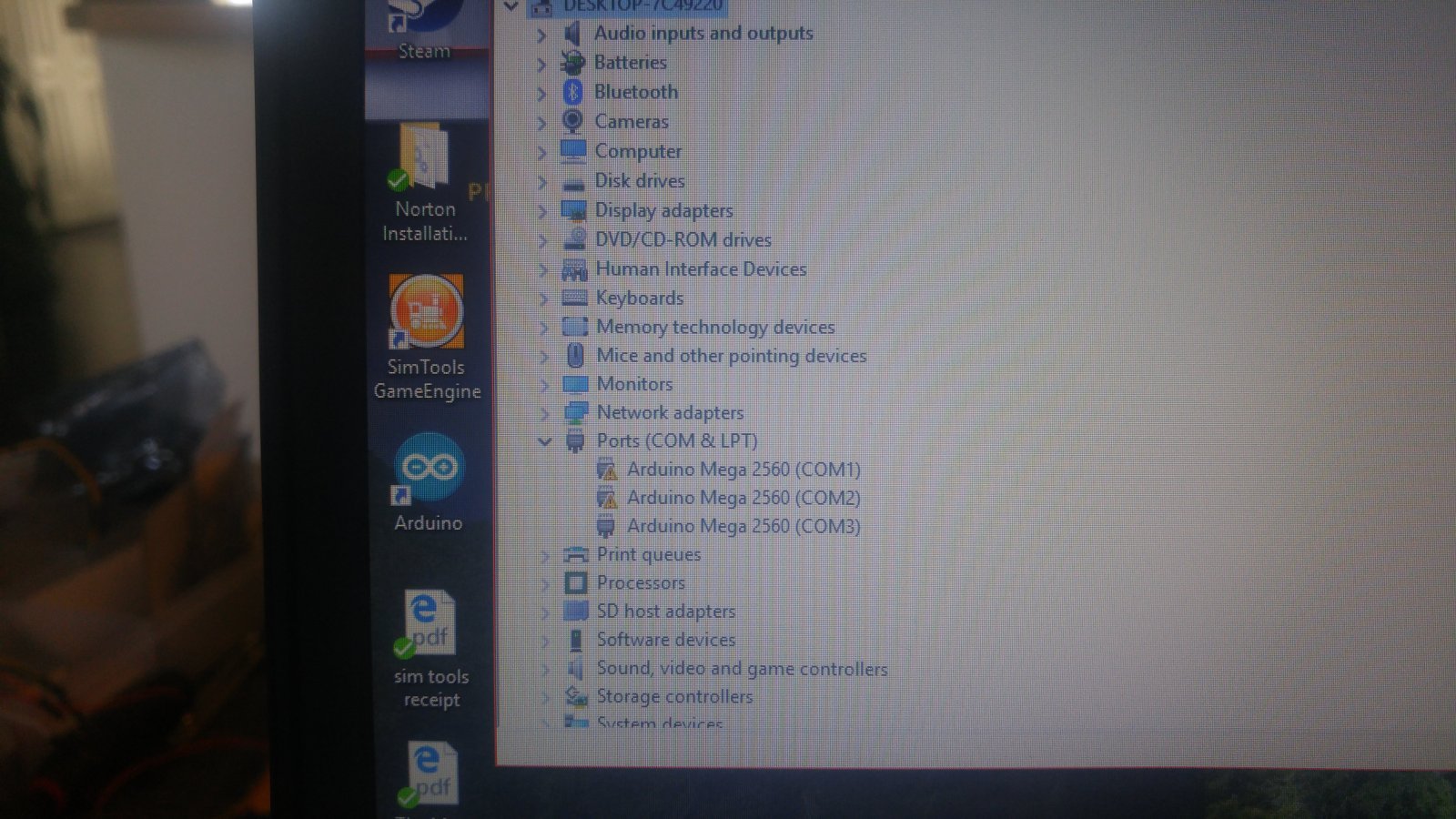Viewport: 1456px width, 819px height.
Task: Expand the Audio inputs and outputs node
Action: coord(541,35)
